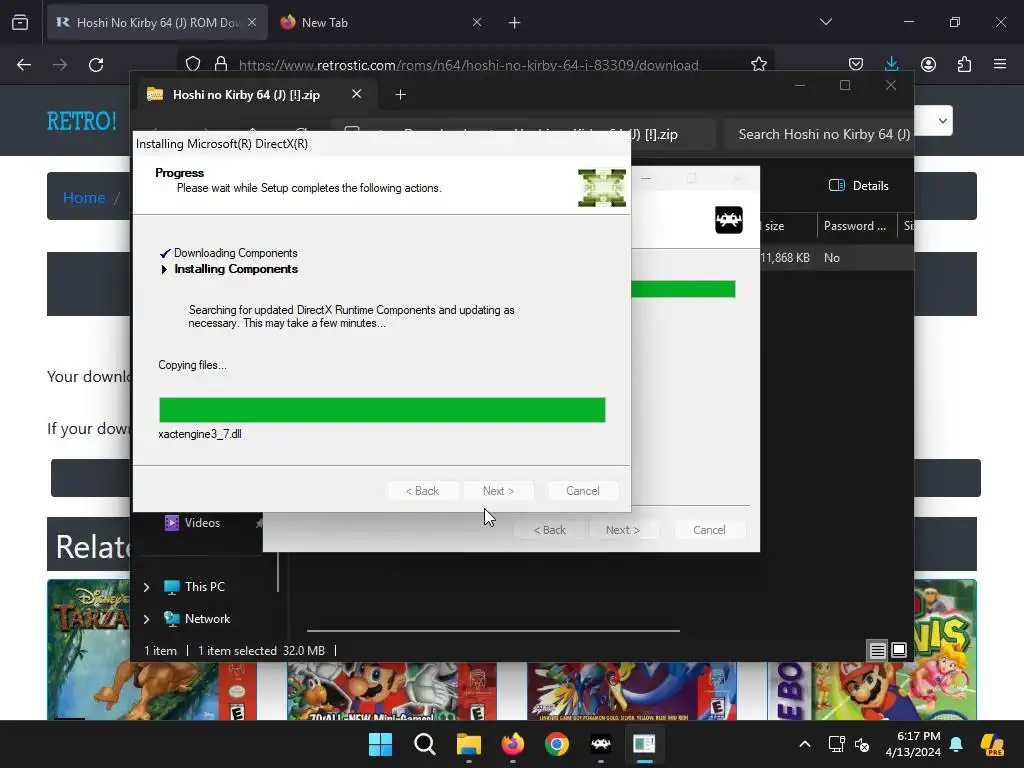Open the Windows Start menu
This screenshot has height=768, width=1024.
click(381, 744)
